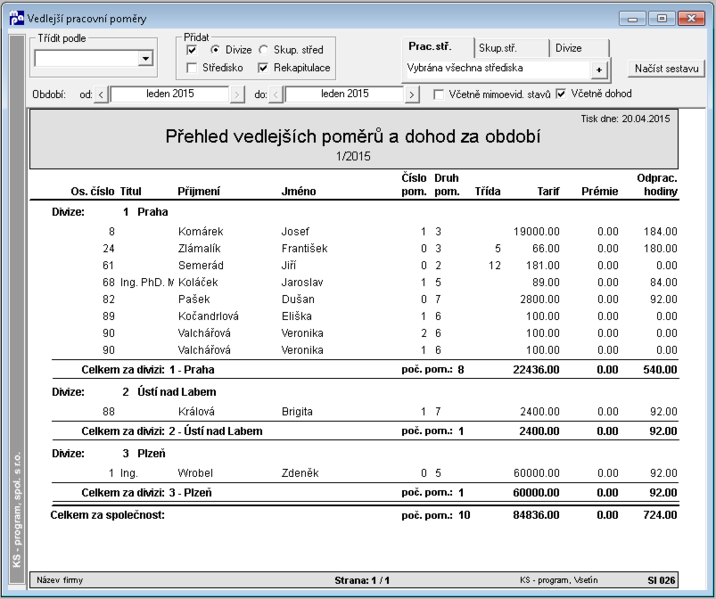Viewport: 716px width, 599px height.
Task: Switch to the Skup.stř. tab
Action: tap(511, 48)
